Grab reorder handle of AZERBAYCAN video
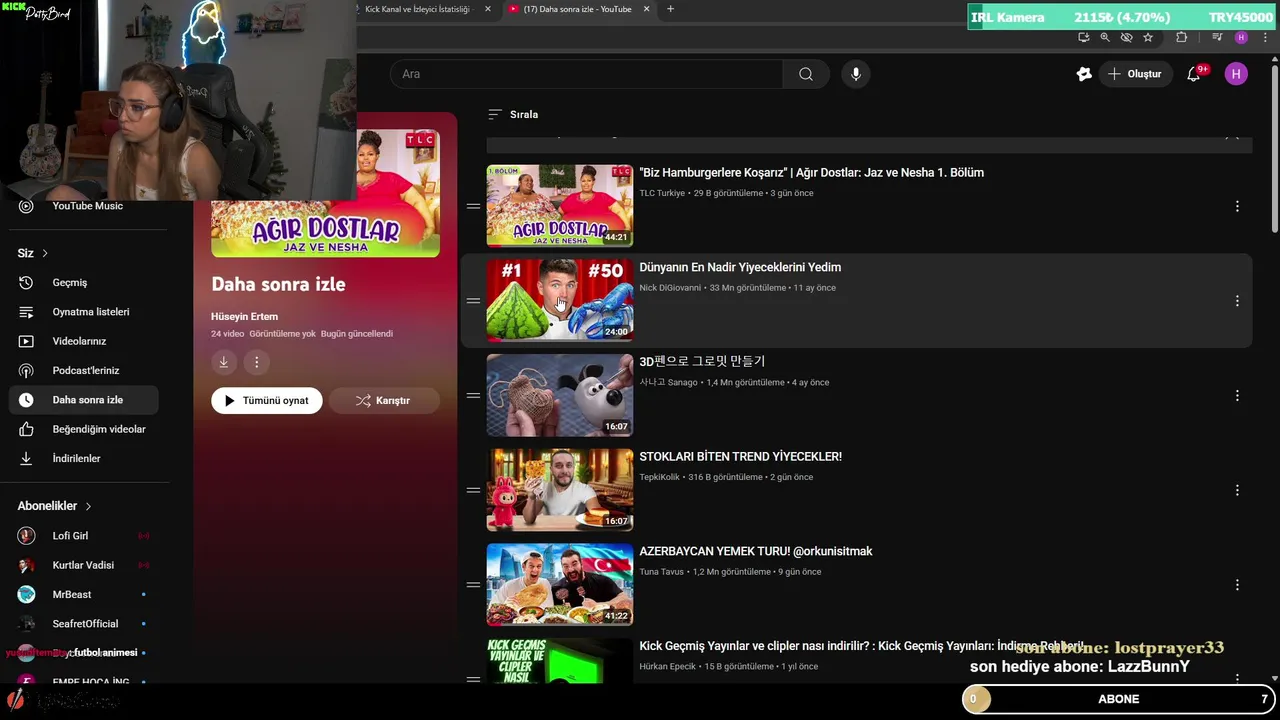1280x720 pixels. coord(473,585)
